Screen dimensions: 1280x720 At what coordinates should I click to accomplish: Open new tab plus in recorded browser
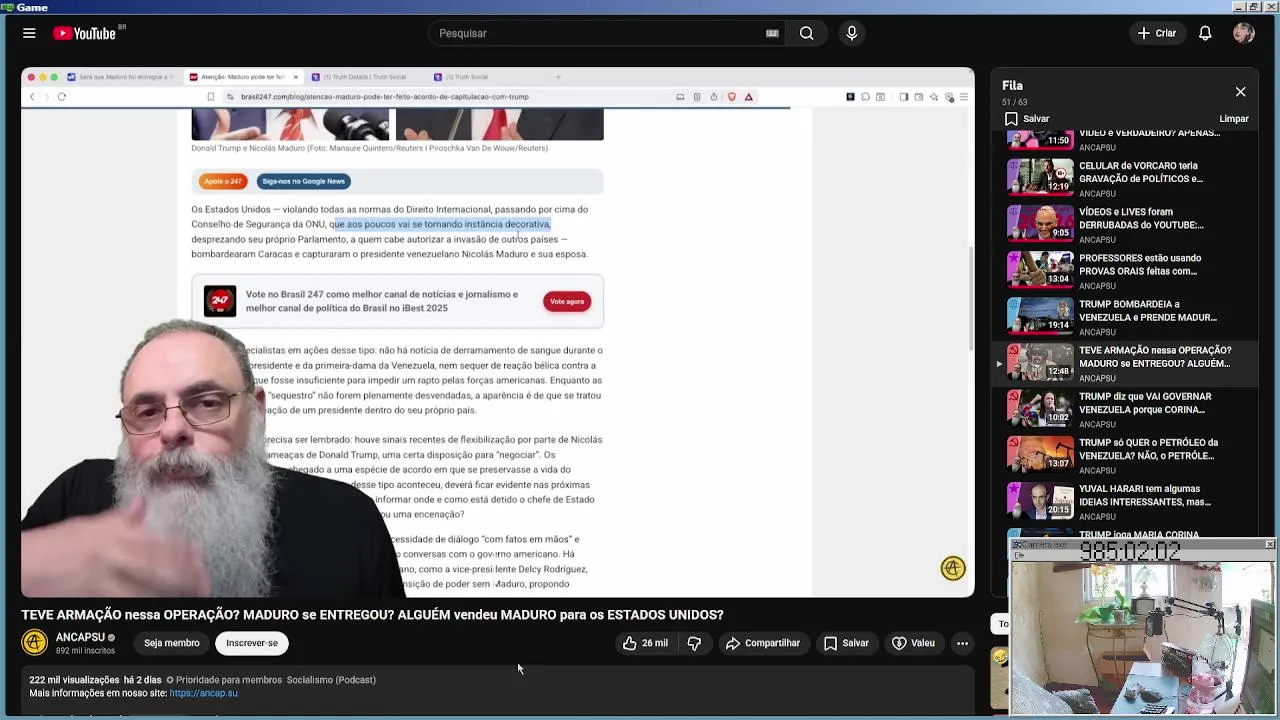pyautogui.click(x=558, y=77)
